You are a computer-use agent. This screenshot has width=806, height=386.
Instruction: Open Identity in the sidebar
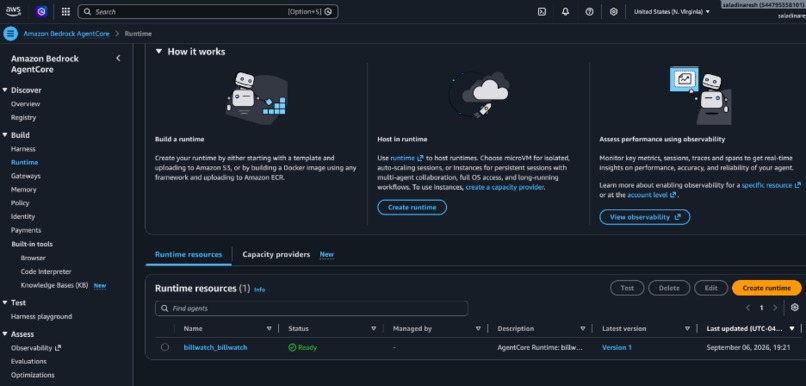(x=23, y=216)
